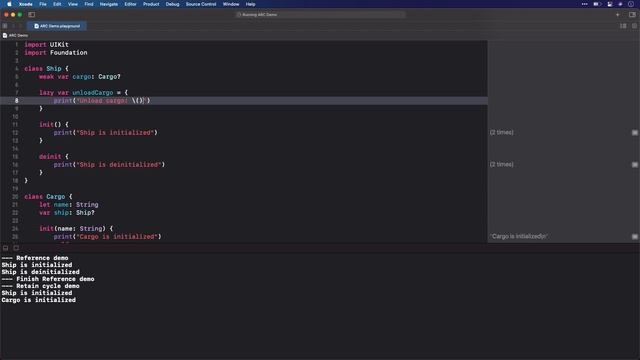Open the Find menu

(x=89, y=4)
